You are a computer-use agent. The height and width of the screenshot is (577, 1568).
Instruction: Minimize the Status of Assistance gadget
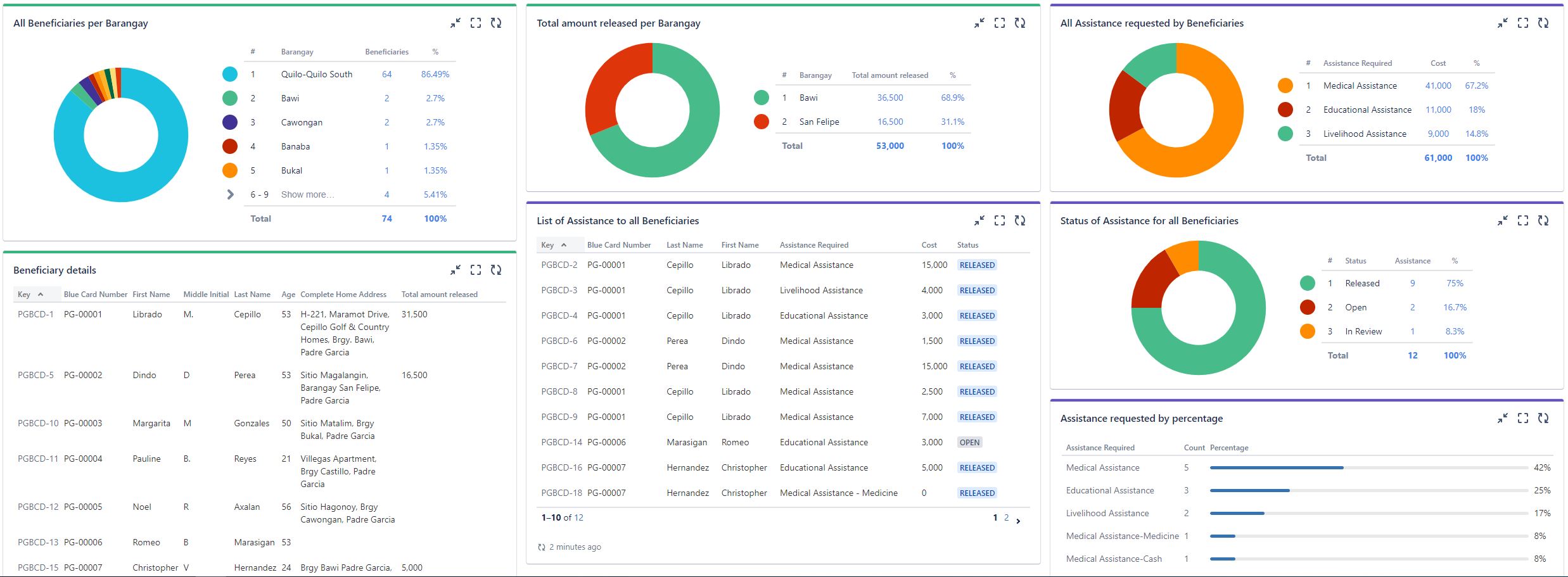1503,220
